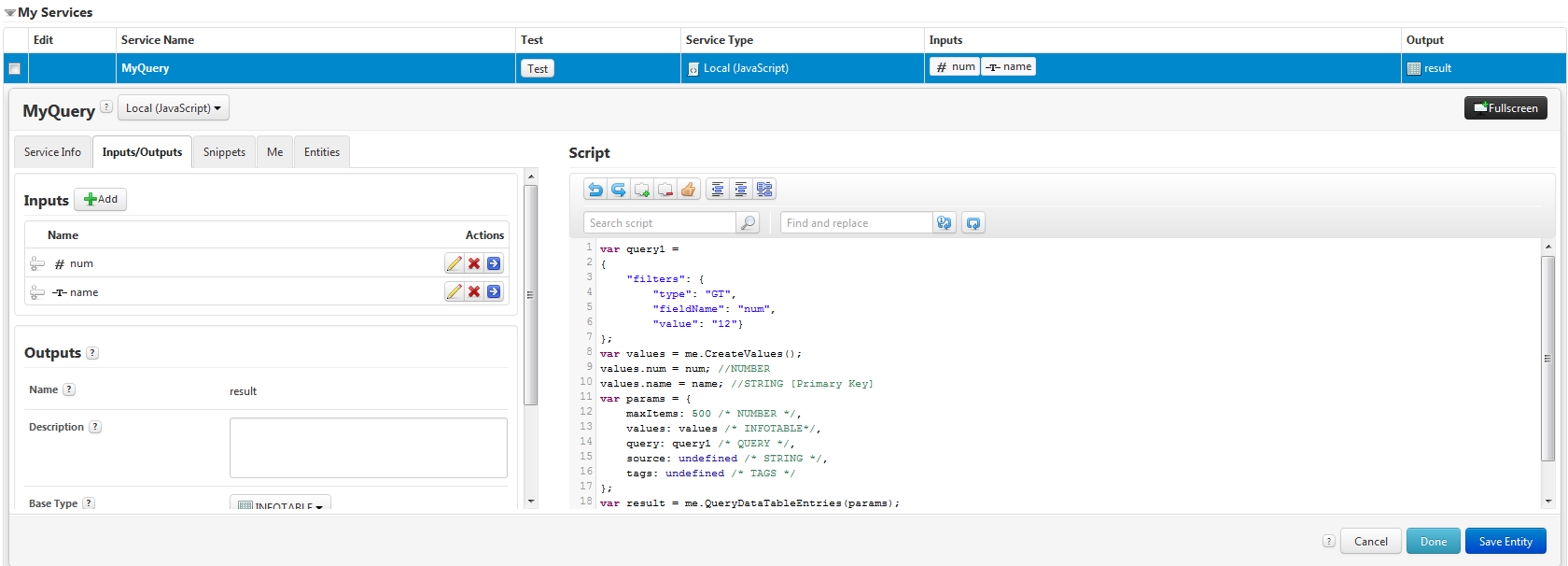Viewport: 1568px width, 566px height.
Task: Click the 'result' output name value
Action: pyautogui.click(x=243, y=391)
